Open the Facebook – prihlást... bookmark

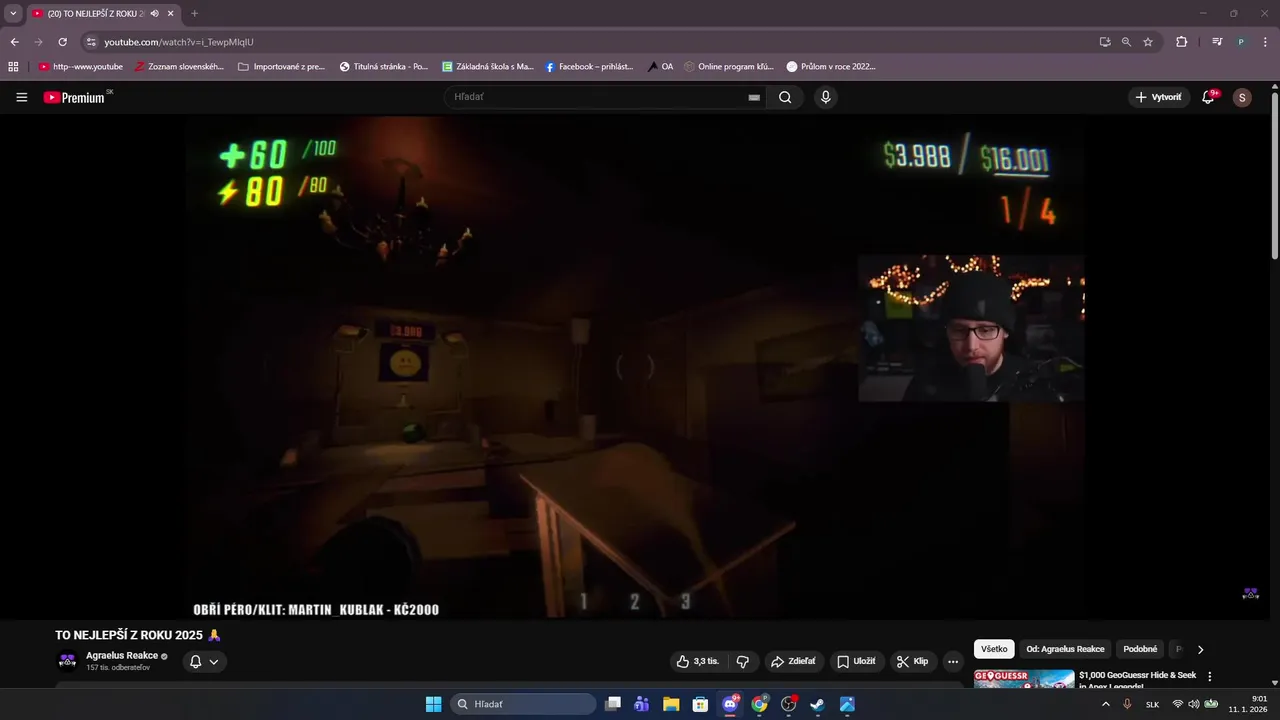[589, 67]
